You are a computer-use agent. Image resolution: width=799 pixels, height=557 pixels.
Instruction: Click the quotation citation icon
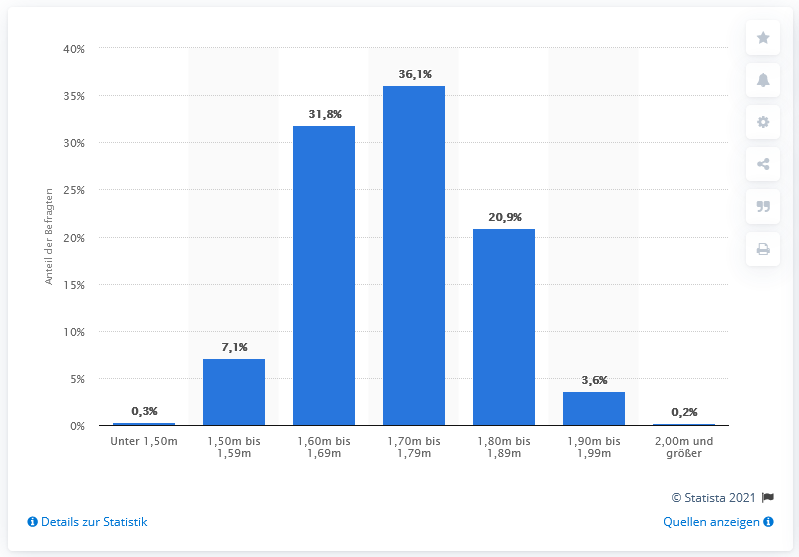[763, 207]
